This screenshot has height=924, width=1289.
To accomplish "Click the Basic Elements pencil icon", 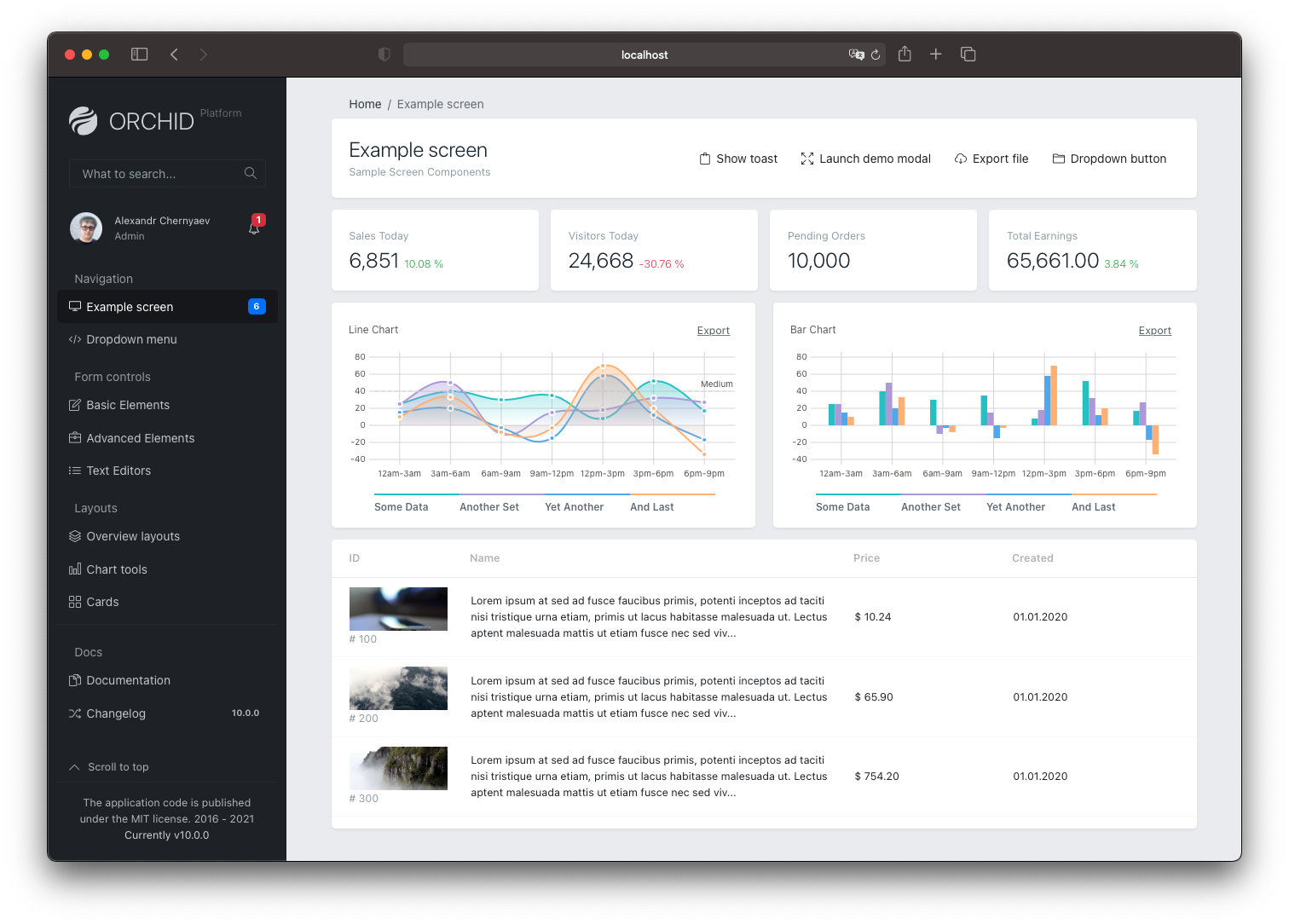I will (75, 405).
